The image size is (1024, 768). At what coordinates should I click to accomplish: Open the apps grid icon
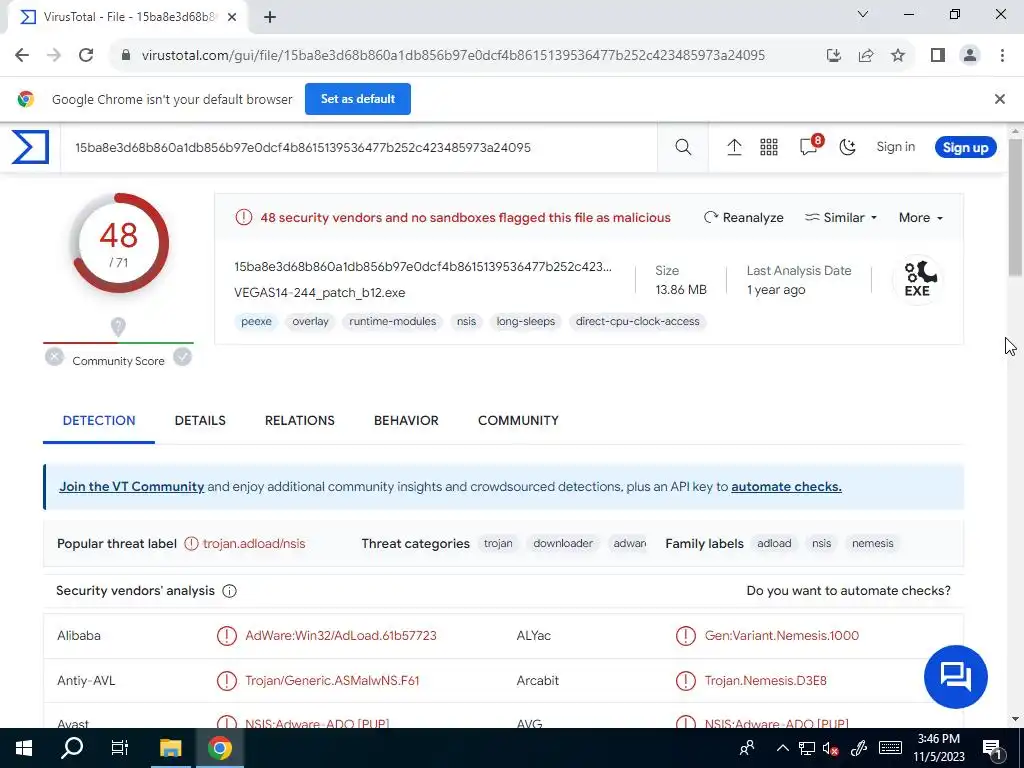pyautogui.click(x=769, y=147)
